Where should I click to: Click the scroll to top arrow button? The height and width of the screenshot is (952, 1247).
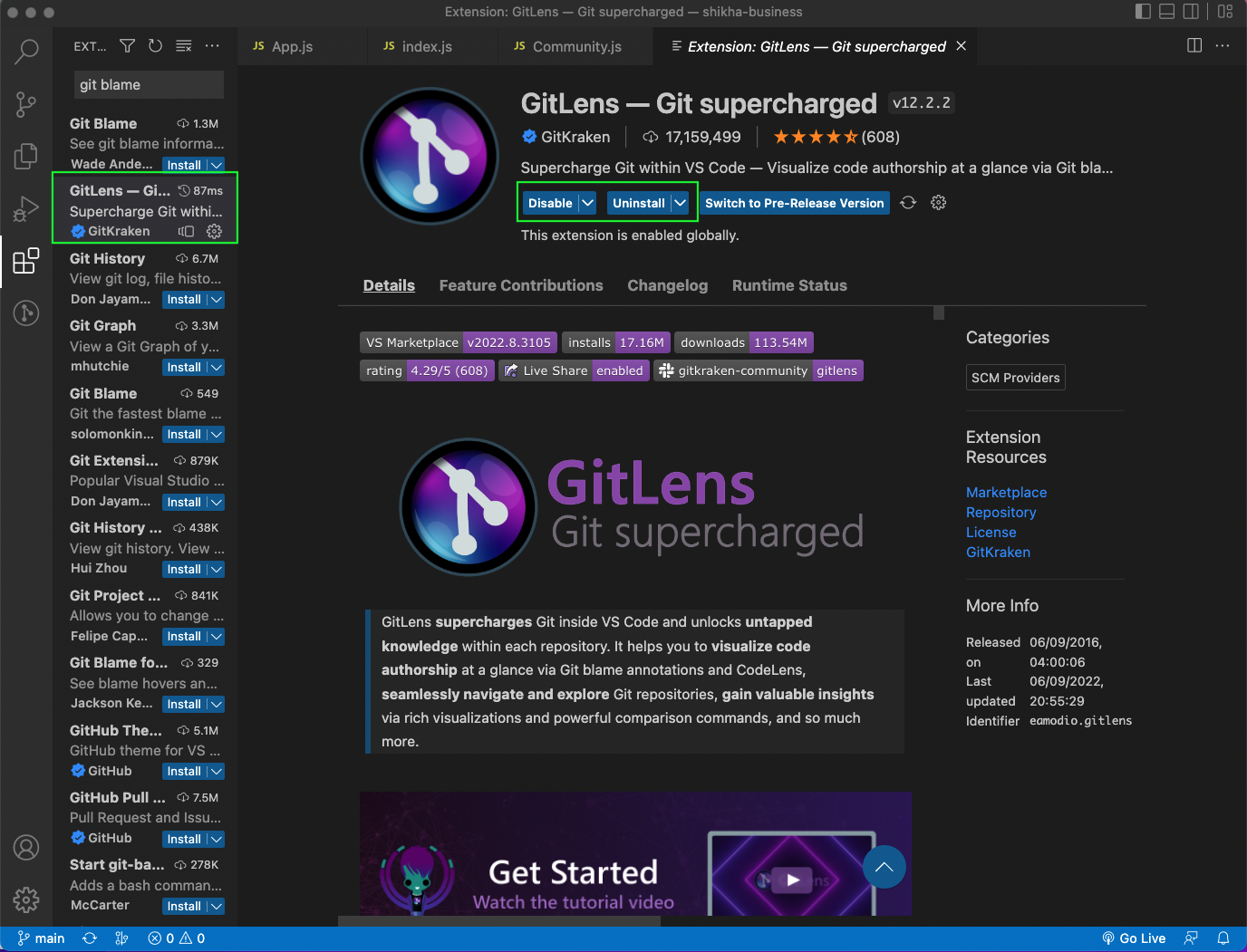click(884, 868)
